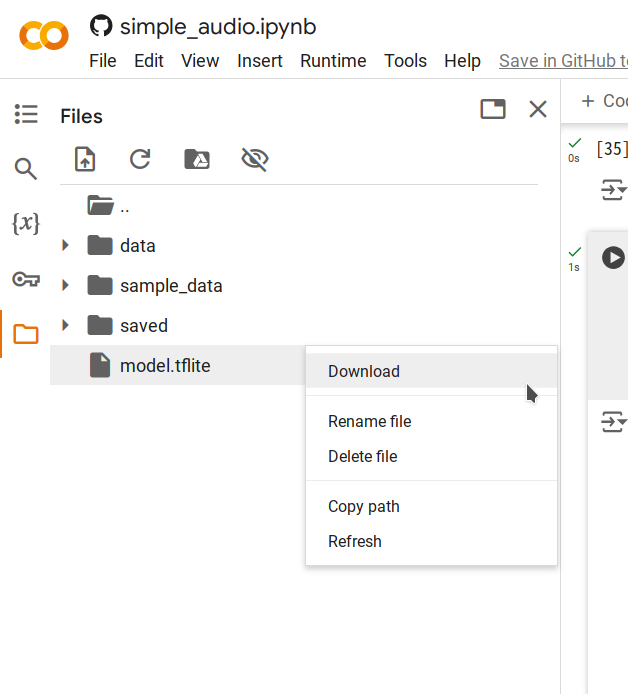This screenshot has width=628, height=694.
Task: Open the Insert menu
Action: (260, 61)
